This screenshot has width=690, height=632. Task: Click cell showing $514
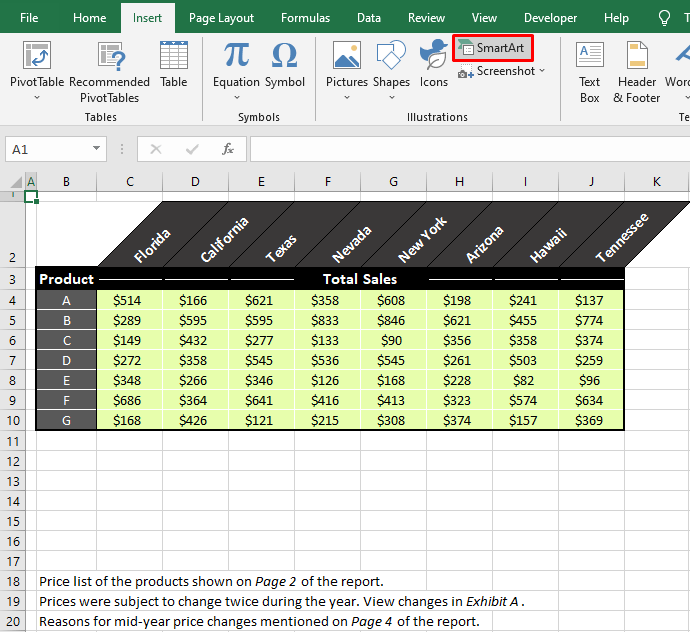tap(130, 301)
